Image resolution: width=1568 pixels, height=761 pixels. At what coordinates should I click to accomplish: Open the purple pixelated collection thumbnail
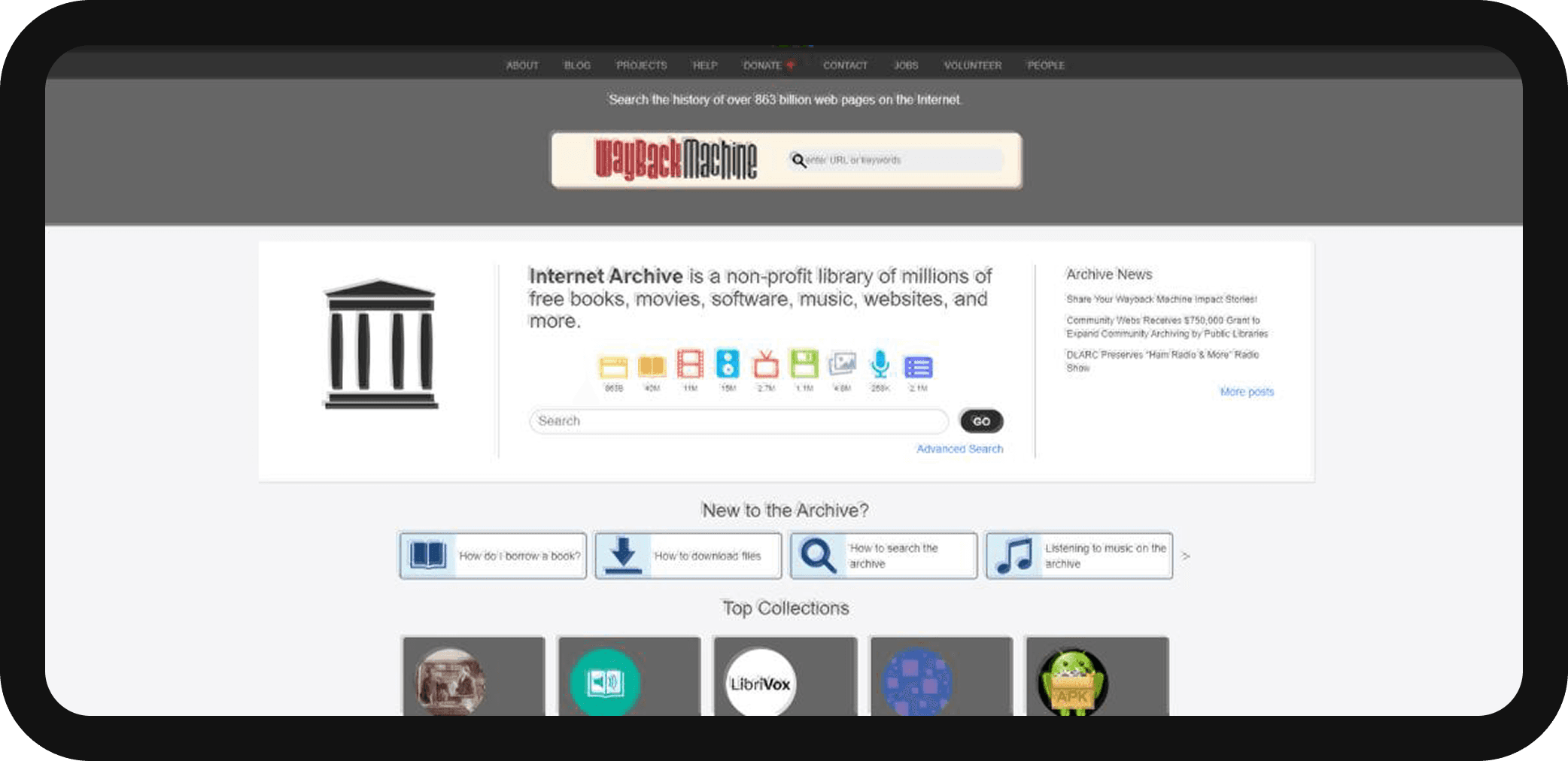pos(916,683)
